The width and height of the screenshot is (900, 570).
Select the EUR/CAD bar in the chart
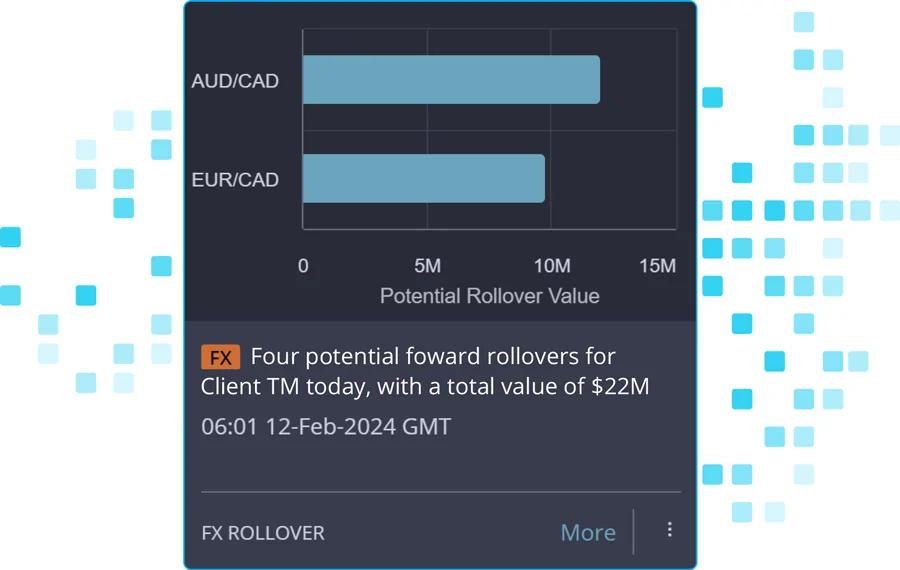tap(424, 179)
